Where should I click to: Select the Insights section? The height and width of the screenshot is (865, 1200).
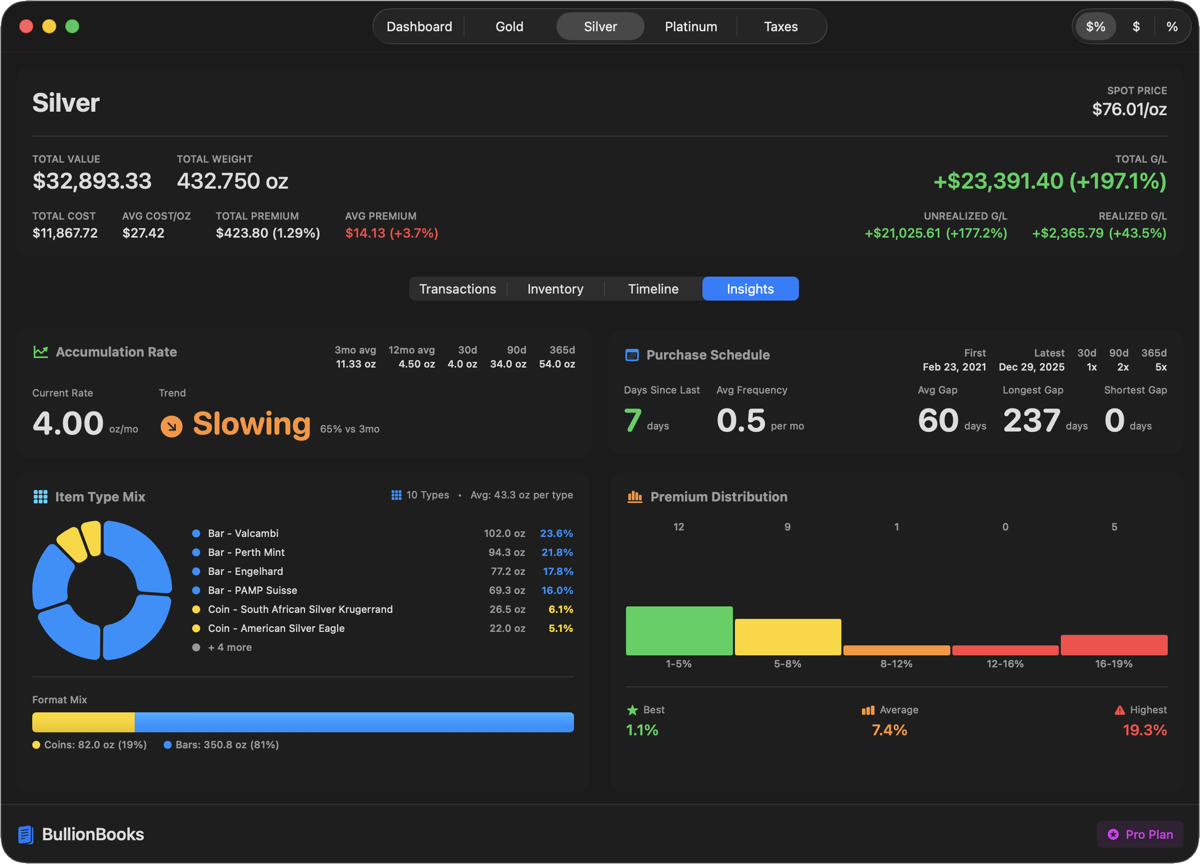tap(750, 289)
